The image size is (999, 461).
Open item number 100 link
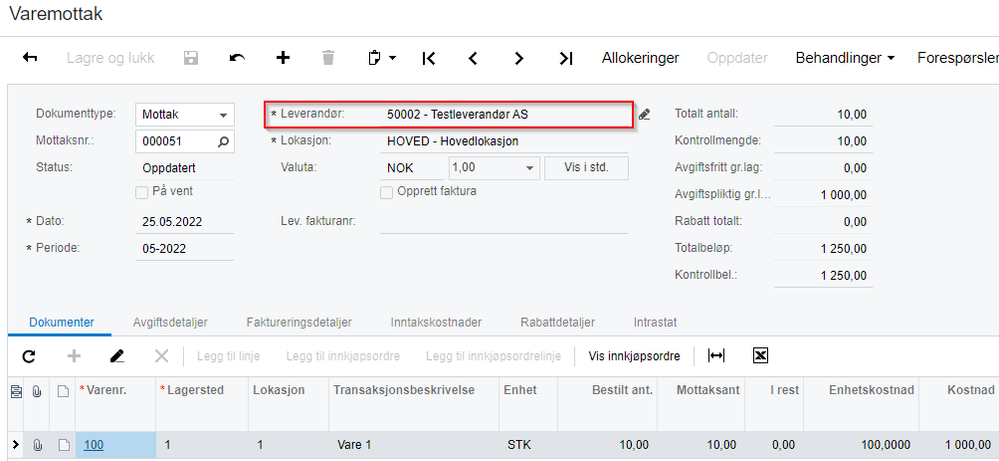coord(94,445)
